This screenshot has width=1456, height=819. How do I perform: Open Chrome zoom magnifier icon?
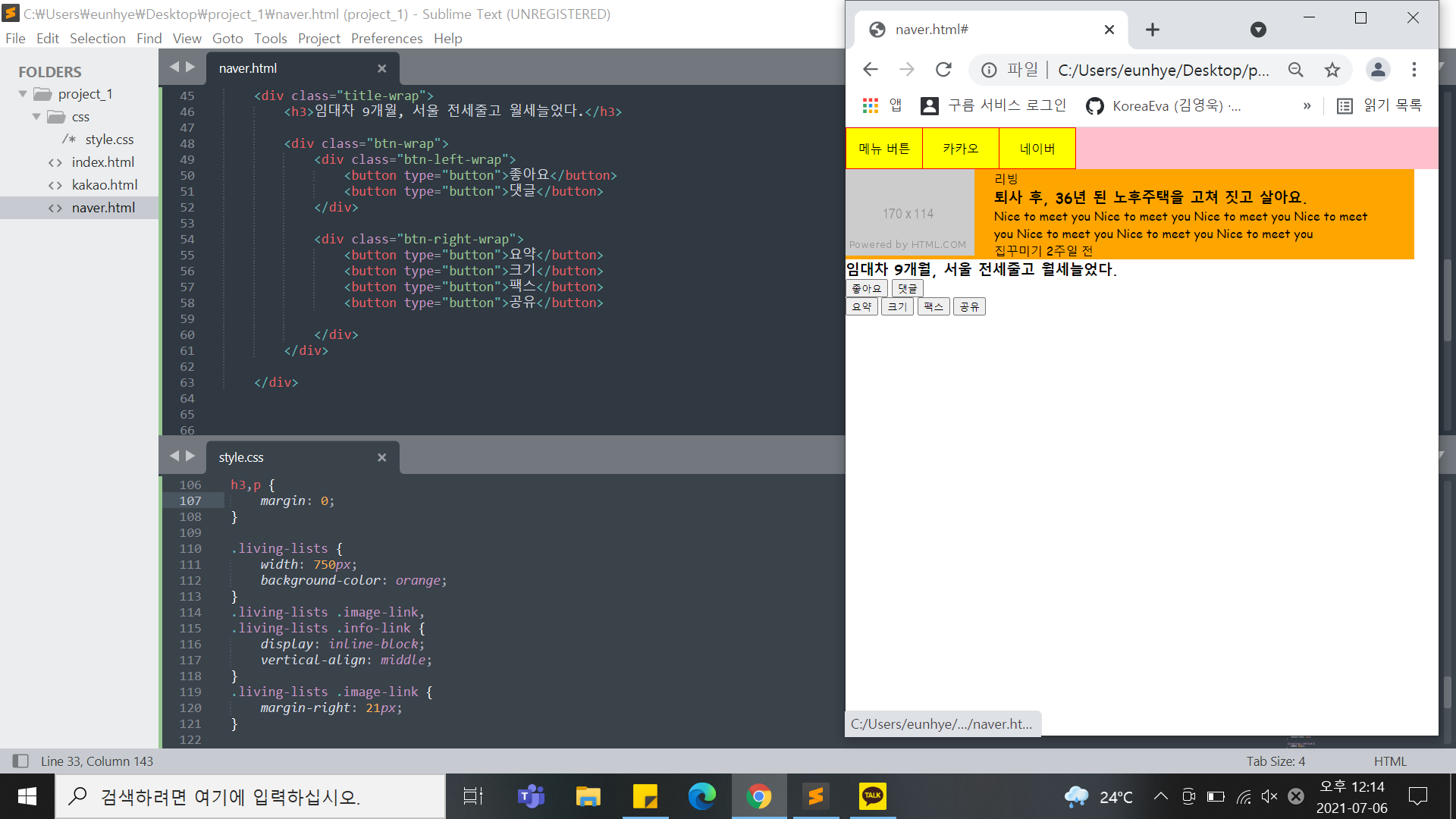tap(1296, 70)
